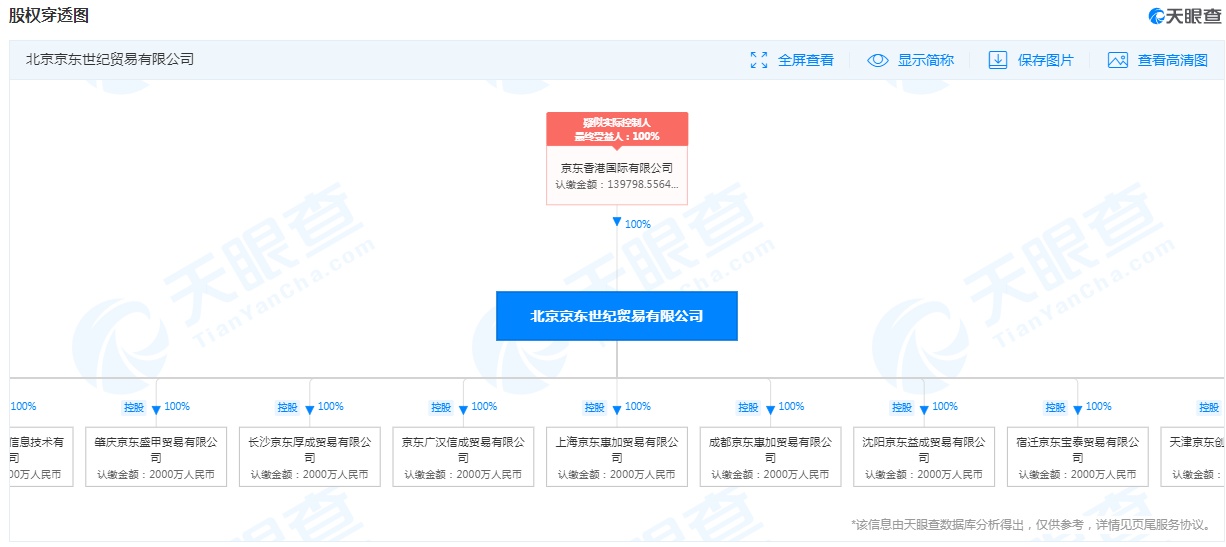1226x547 pixels.
Task: Click the red 最终受益人 100% banner
Action: tap(616, 128)
